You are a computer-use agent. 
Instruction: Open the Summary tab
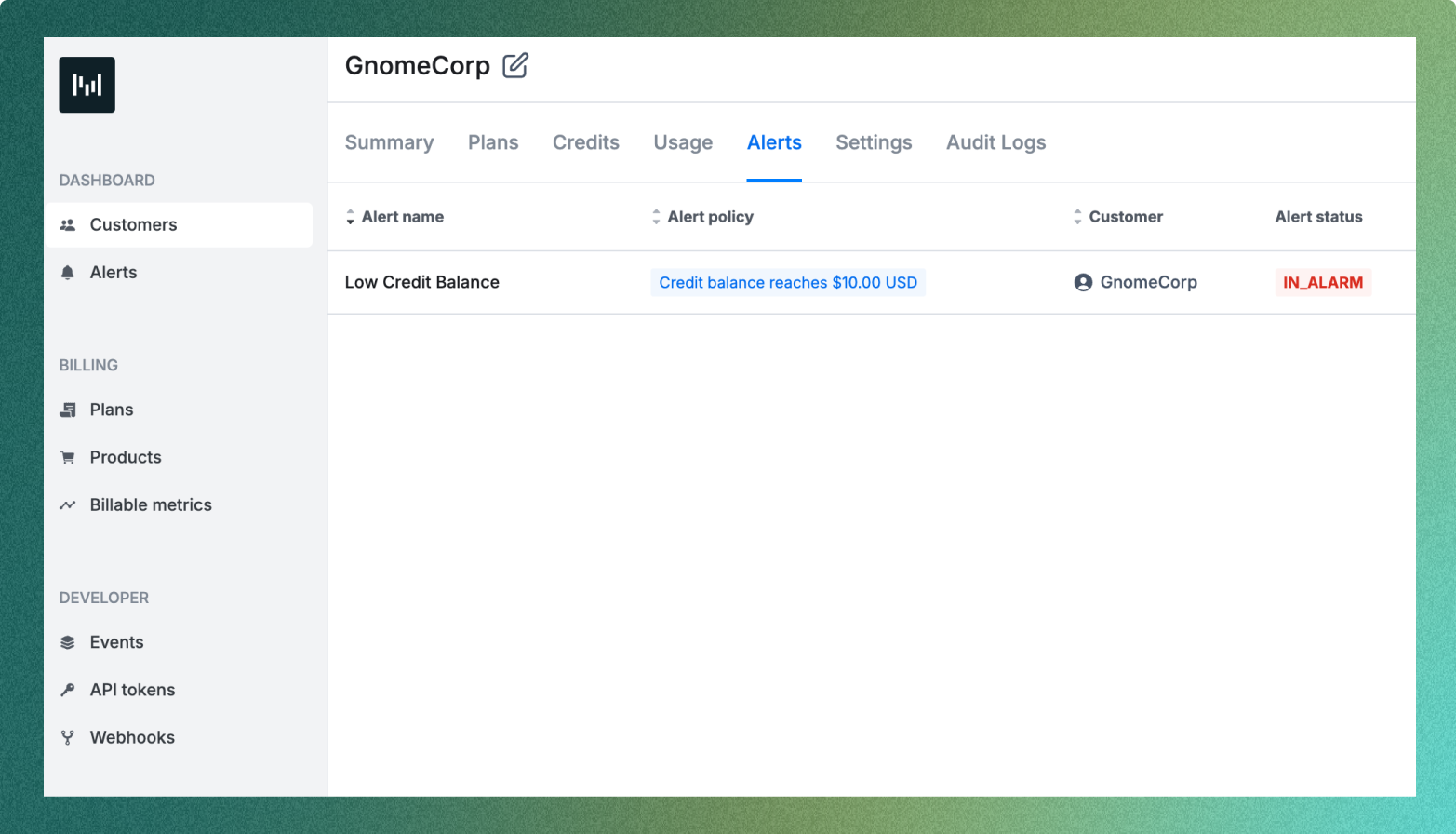(389, 142)
